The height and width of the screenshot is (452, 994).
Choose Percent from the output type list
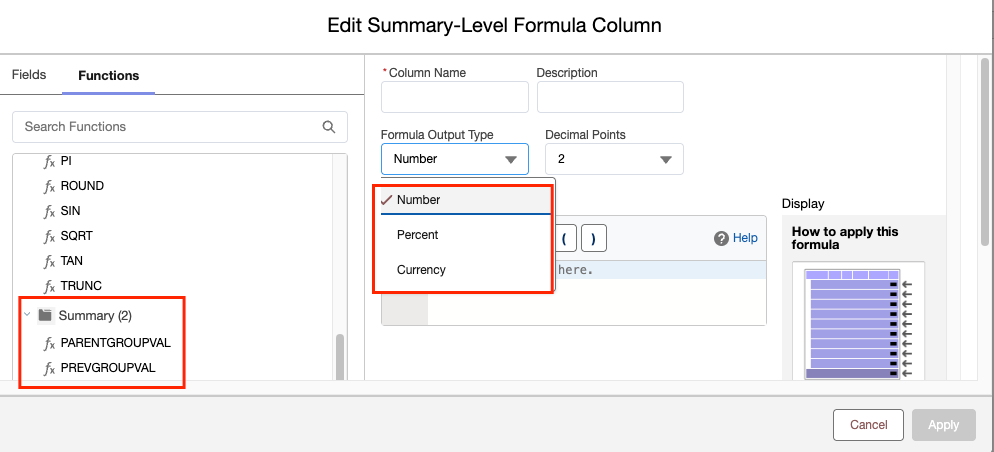pyautogui.click(x=466, y=235)
